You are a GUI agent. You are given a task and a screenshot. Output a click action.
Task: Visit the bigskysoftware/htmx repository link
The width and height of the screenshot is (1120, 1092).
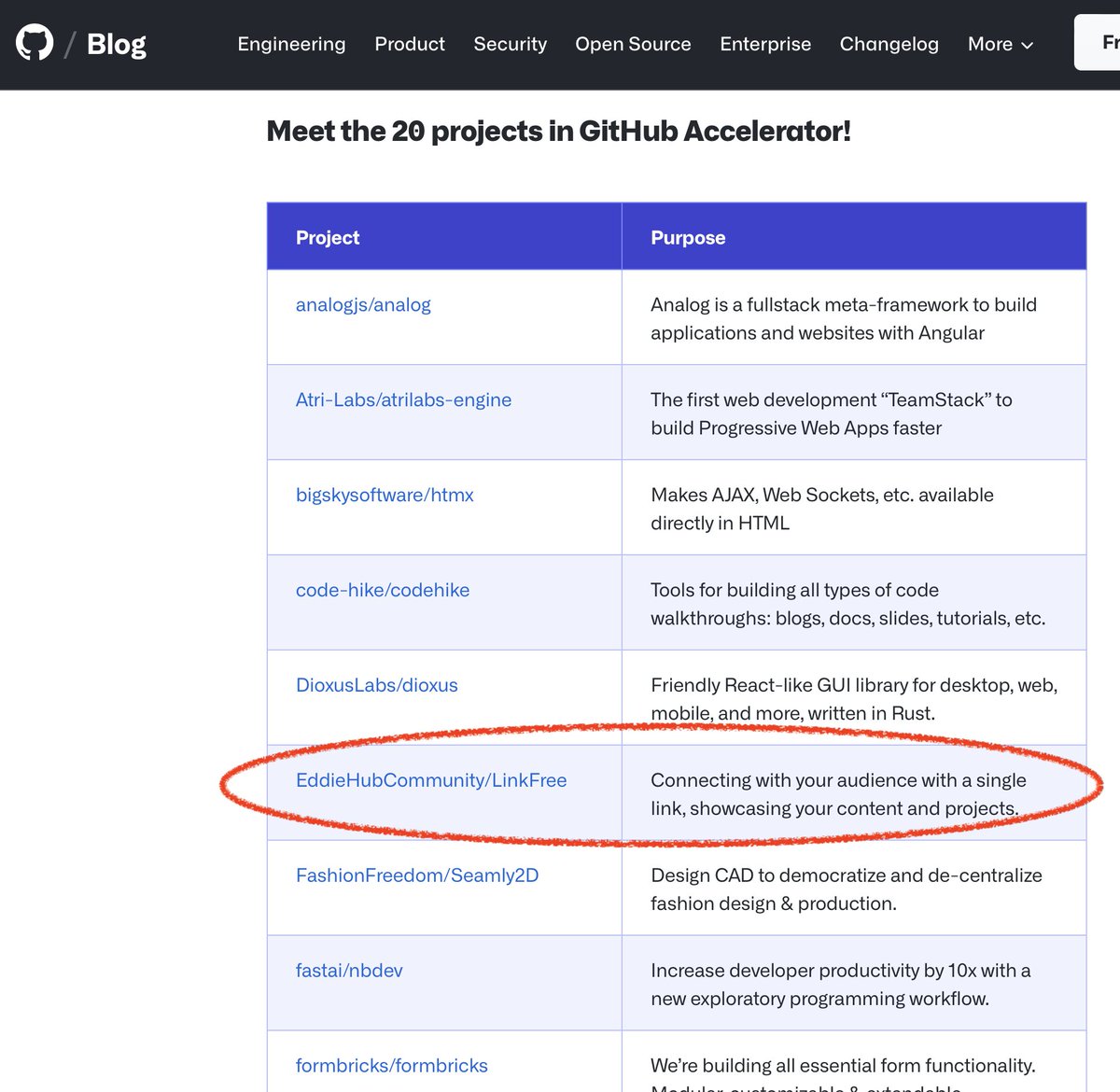385,495
